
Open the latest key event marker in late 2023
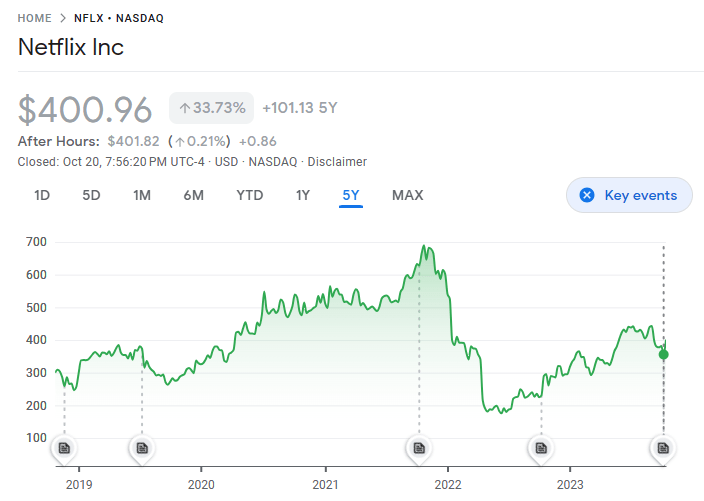(x=662, y=447)
